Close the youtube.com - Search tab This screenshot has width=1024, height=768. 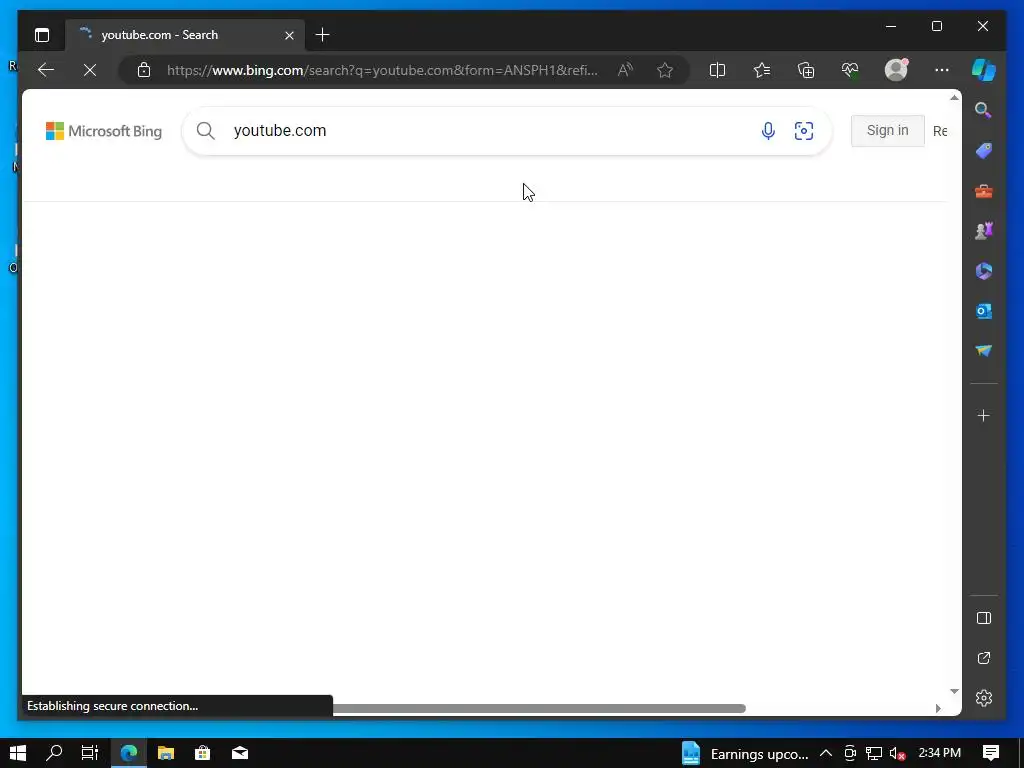[x=289, y=35]
